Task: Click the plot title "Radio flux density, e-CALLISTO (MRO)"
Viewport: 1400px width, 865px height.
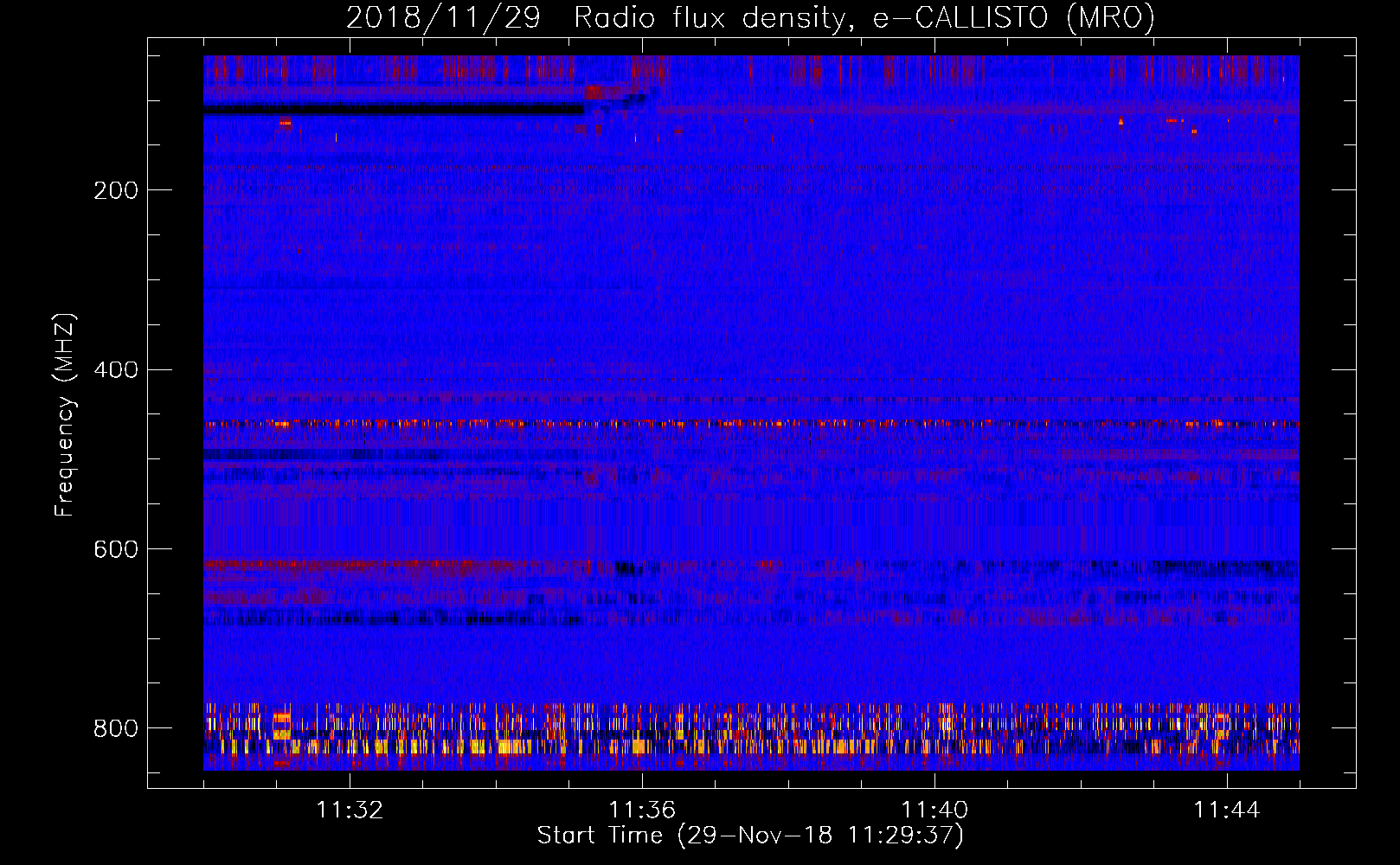Action: 864,17
